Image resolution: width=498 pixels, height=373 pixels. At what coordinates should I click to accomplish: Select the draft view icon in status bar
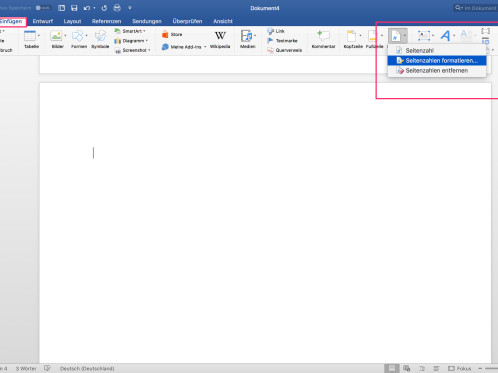coord(436,368)
